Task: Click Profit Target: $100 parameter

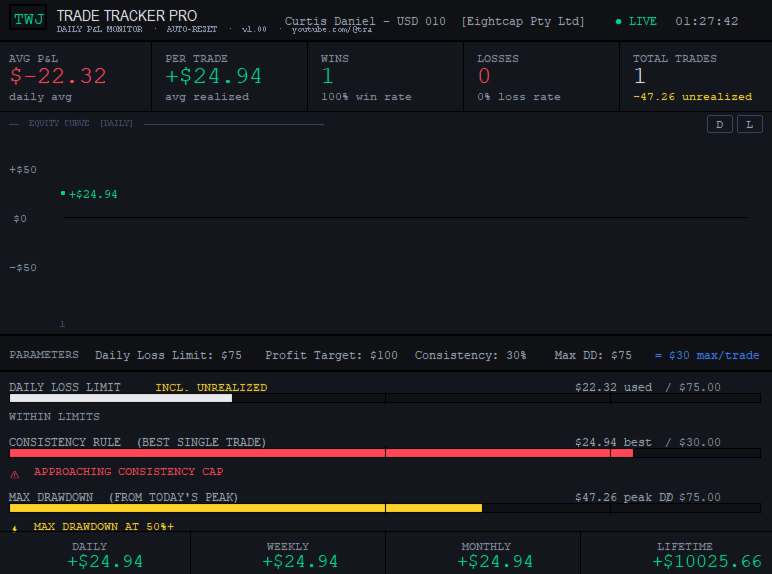Action: point(331,355)
